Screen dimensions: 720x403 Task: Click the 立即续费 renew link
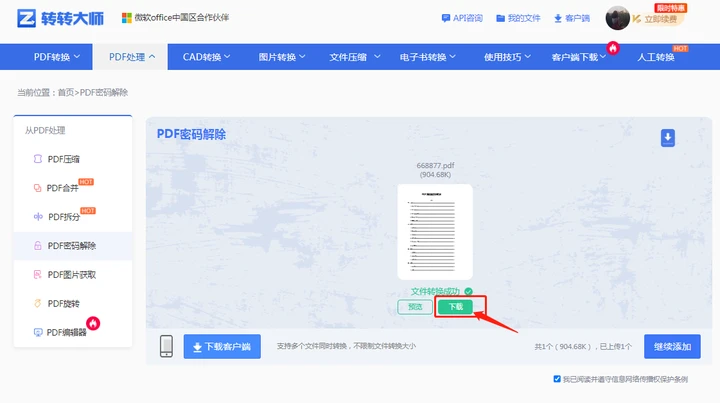point(660,19)
